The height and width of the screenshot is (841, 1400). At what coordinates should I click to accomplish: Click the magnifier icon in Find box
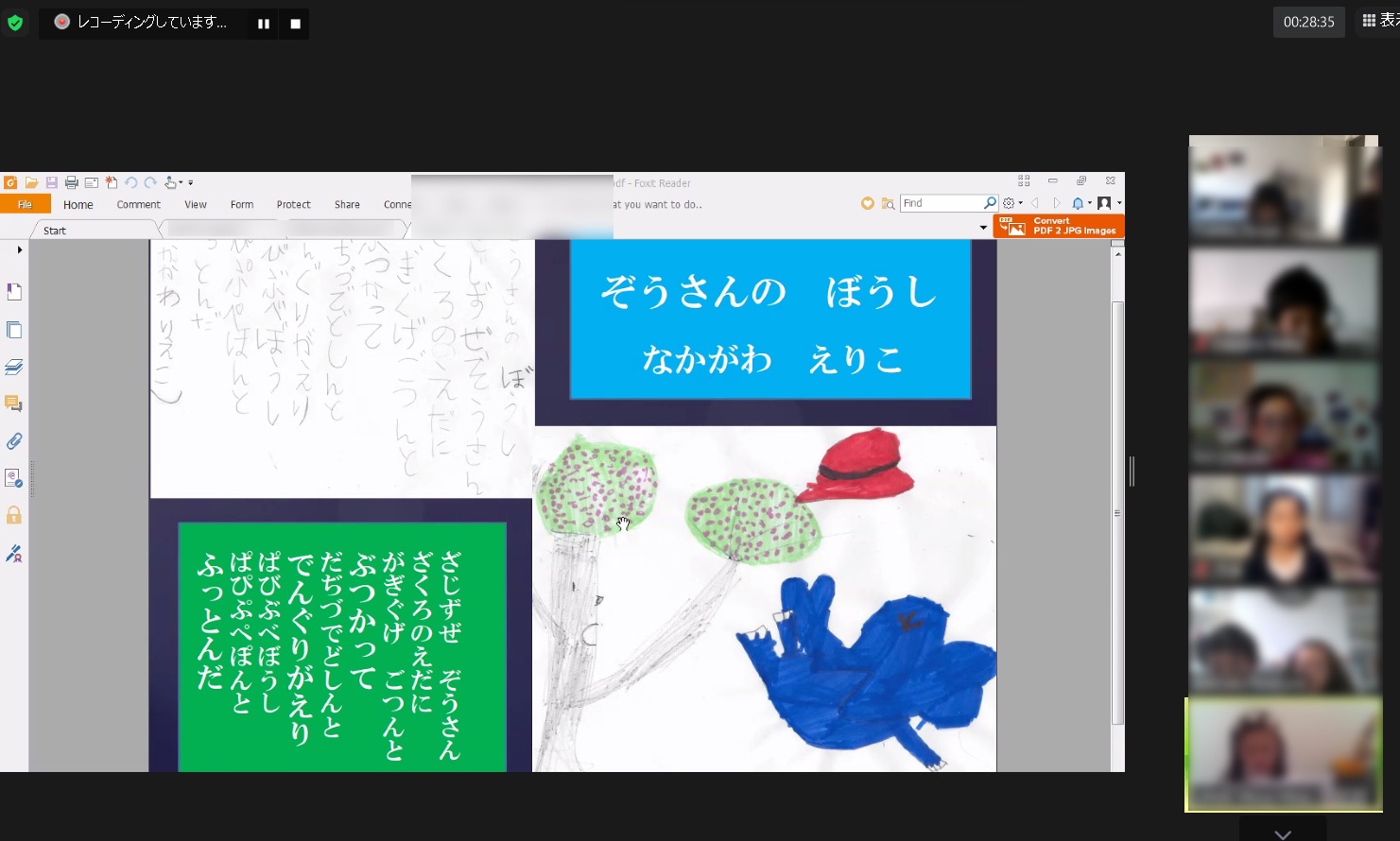point(990,203)
